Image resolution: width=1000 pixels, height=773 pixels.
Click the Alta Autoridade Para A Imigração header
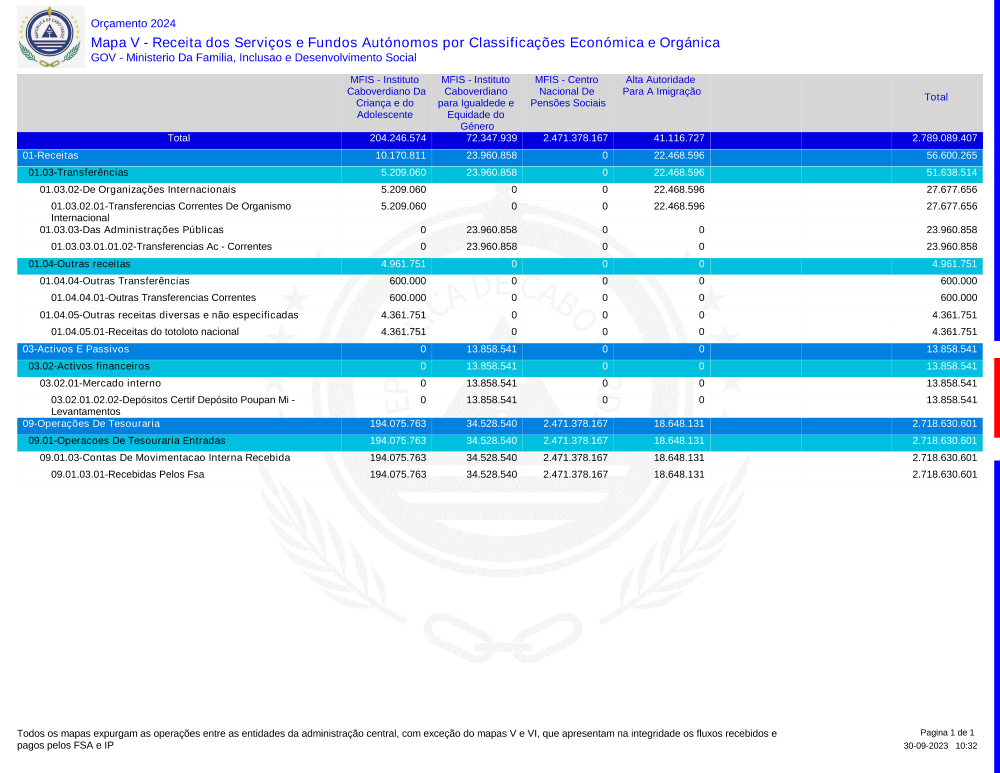tap(661, 85)
